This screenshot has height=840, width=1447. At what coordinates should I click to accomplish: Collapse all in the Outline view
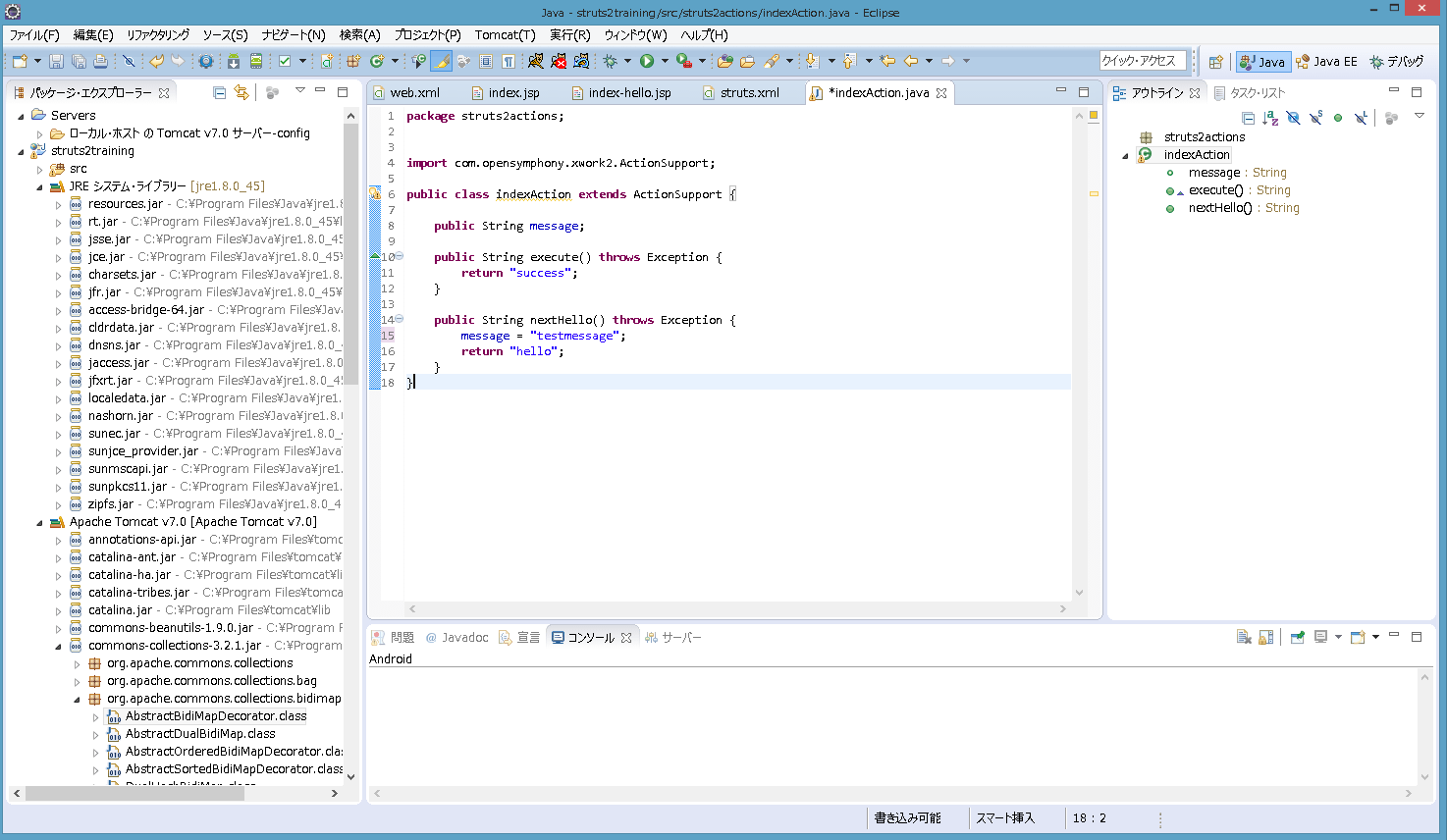coord(1248,118)
